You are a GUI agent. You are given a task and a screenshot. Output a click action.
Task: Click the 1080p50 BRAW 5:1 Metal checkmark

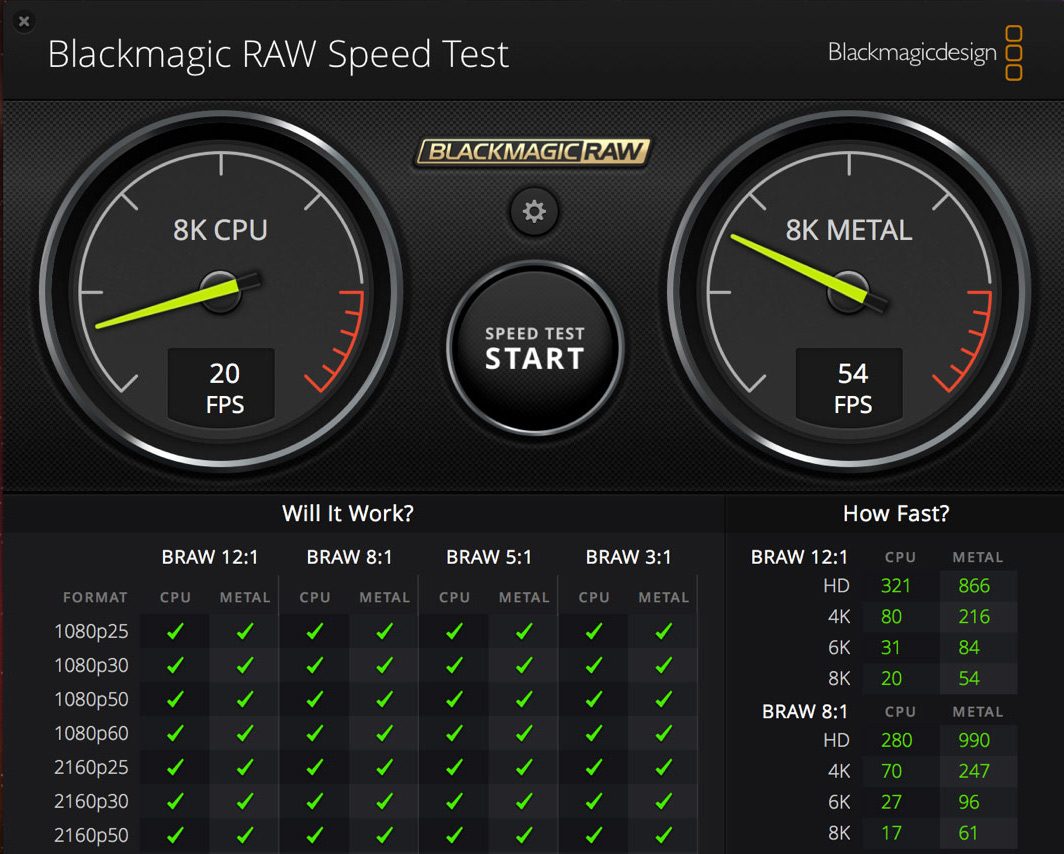coord(525,699)
